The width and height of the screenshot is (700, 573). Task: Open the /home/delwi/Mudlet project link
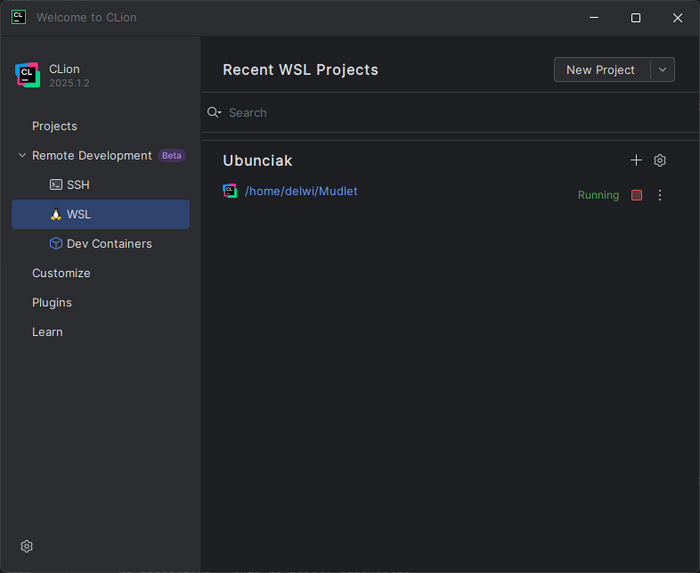pos(301,191)
